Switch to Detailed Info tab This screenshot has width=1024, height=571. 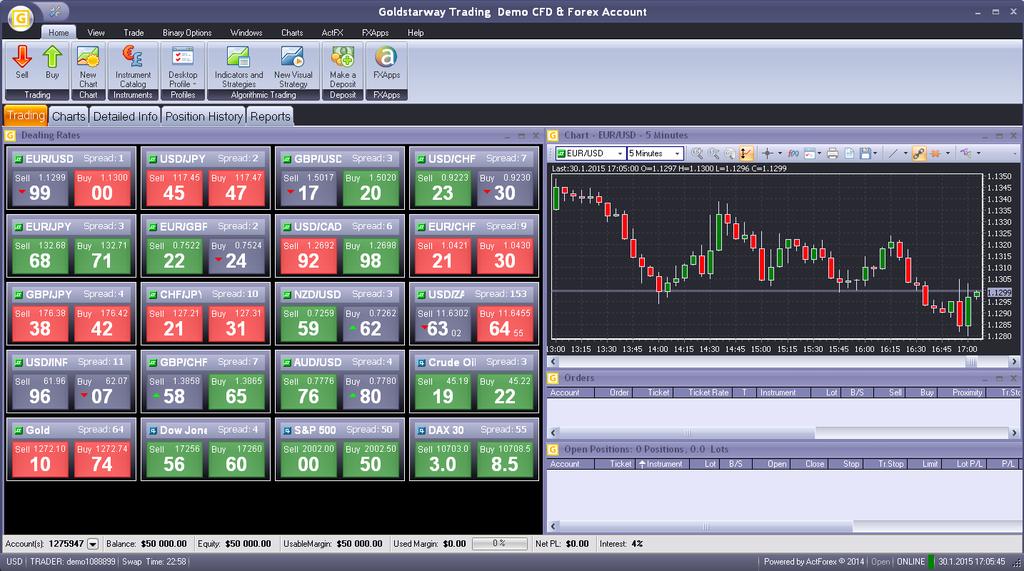[x=125, y=116]
